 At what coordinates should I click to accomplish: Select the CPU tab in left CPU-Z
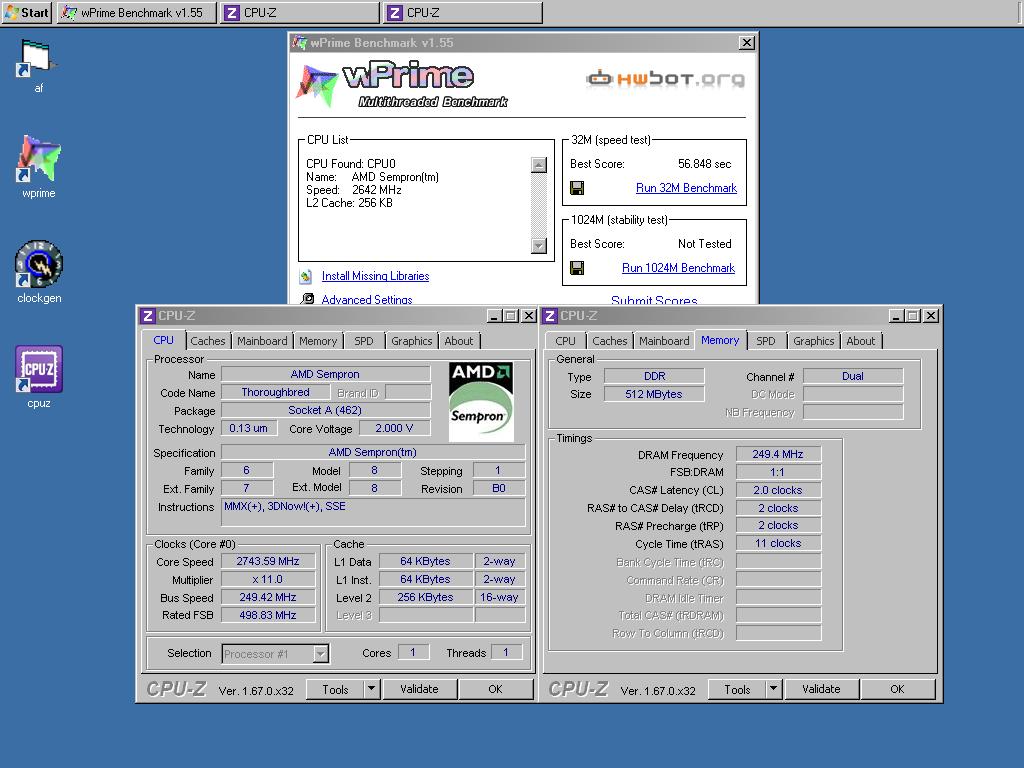(x=163, y=340)
